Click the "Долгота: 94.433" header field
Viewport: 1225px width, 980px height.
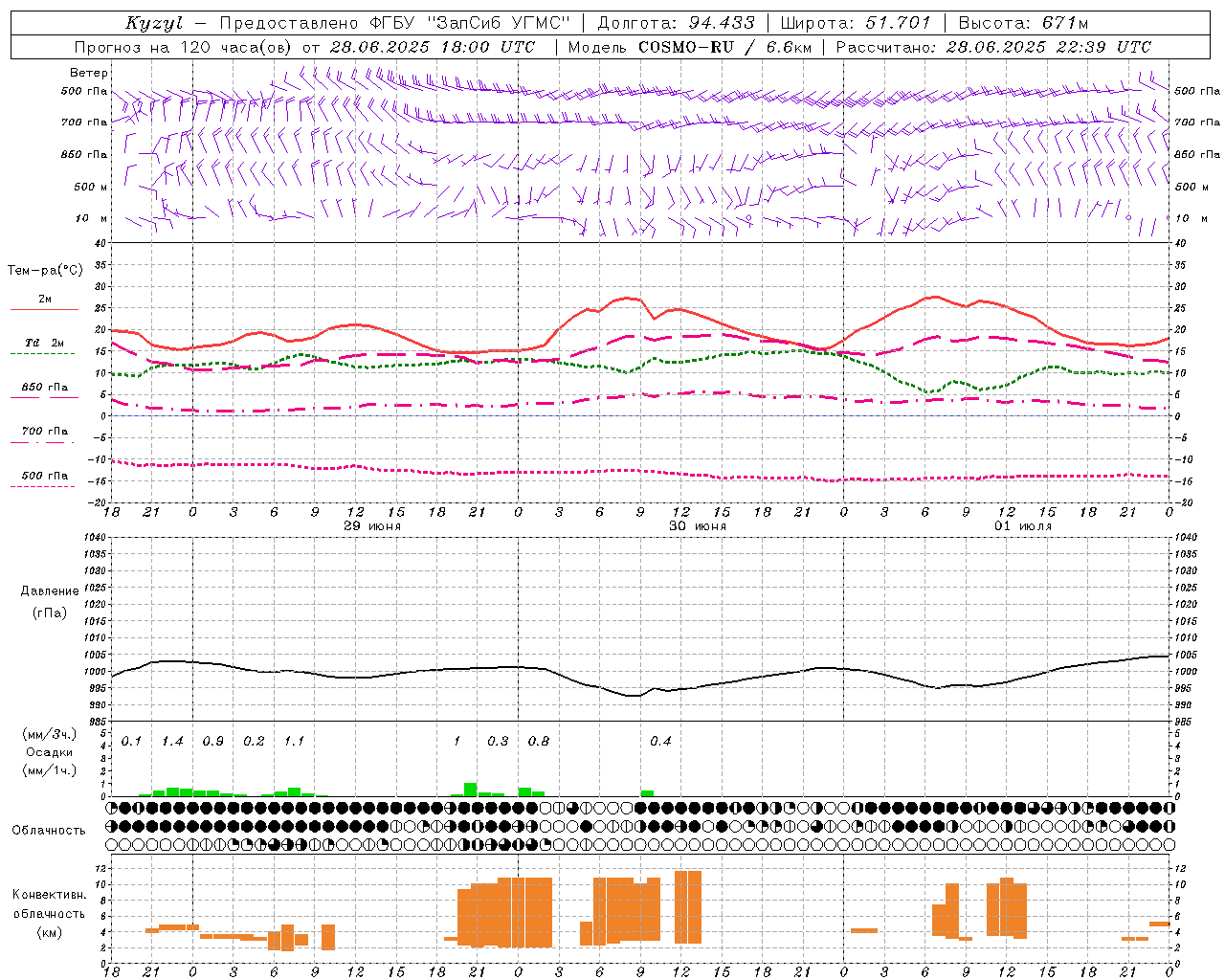[676, 23]
